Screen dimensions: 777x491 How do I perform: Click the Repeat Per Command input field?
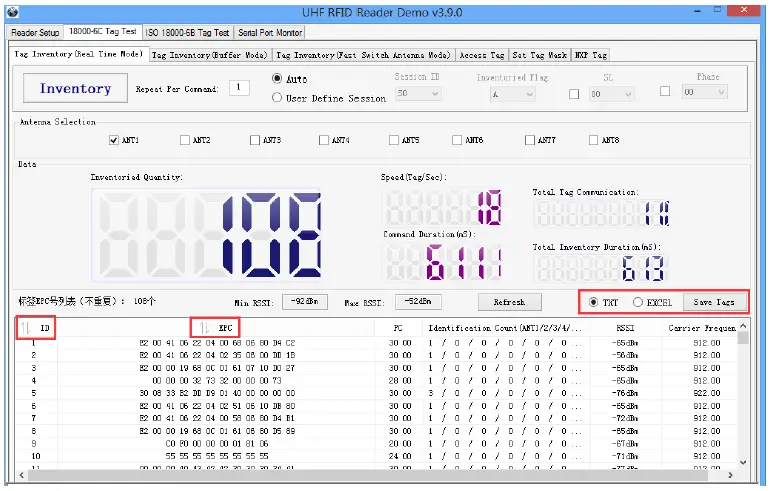click(x=239, y=88)
